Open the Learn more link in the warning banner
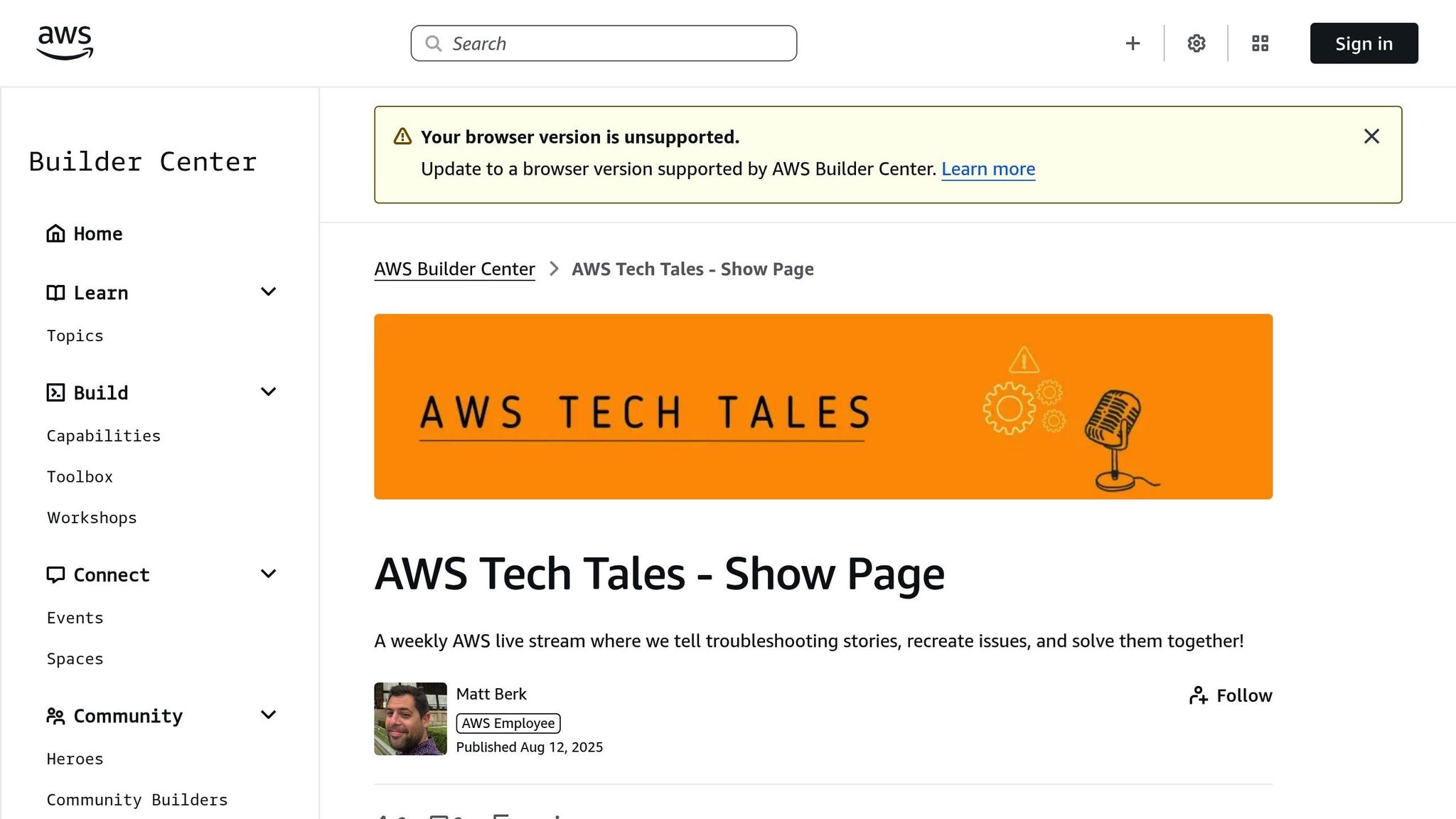The height and width of the screenshot is (819, 1456). coord(988,169)
